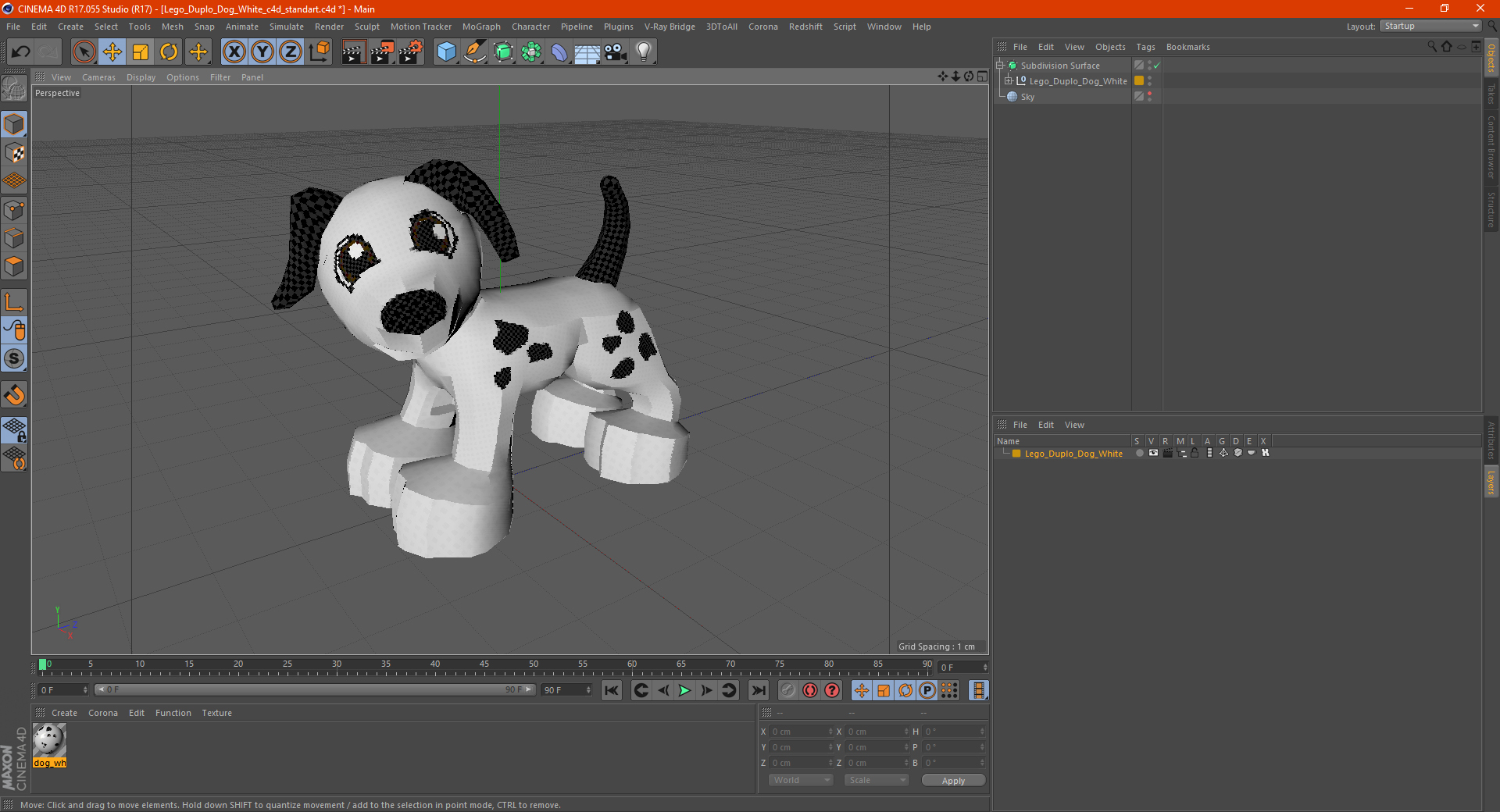Select Texture mode in left toolbar
This screenshot has height=812, width=1500.
(14, 153)
